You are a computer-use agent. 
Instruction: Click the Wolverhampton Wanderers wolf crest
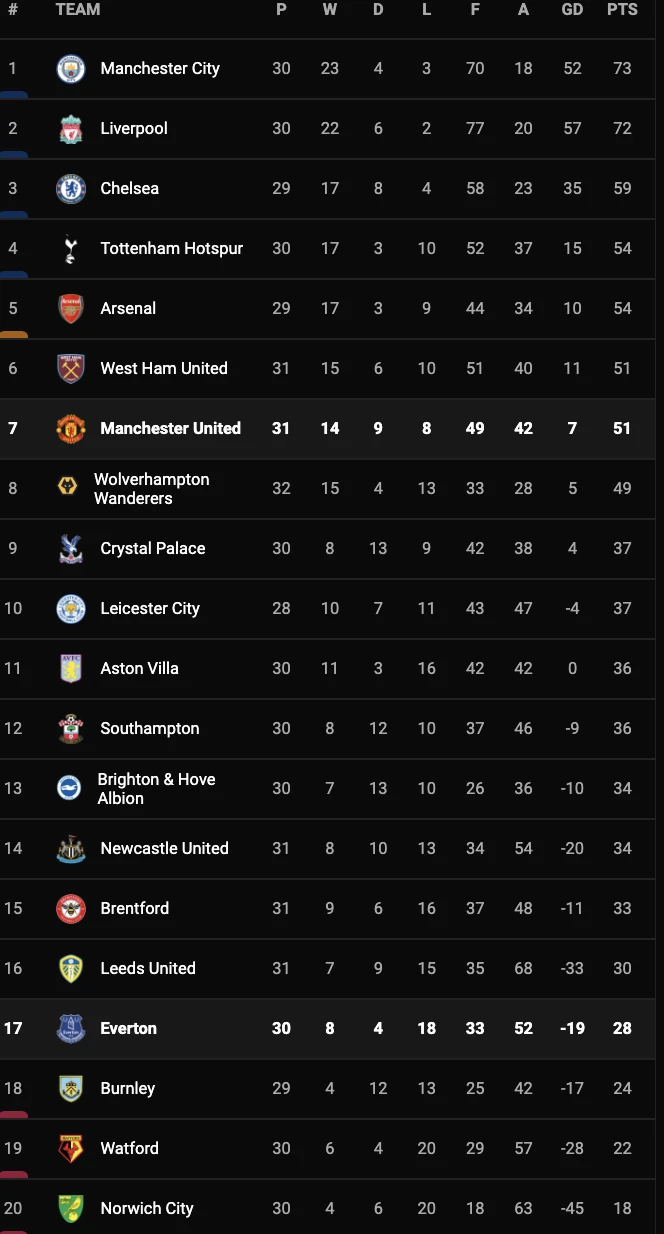[x=68, y=488]
